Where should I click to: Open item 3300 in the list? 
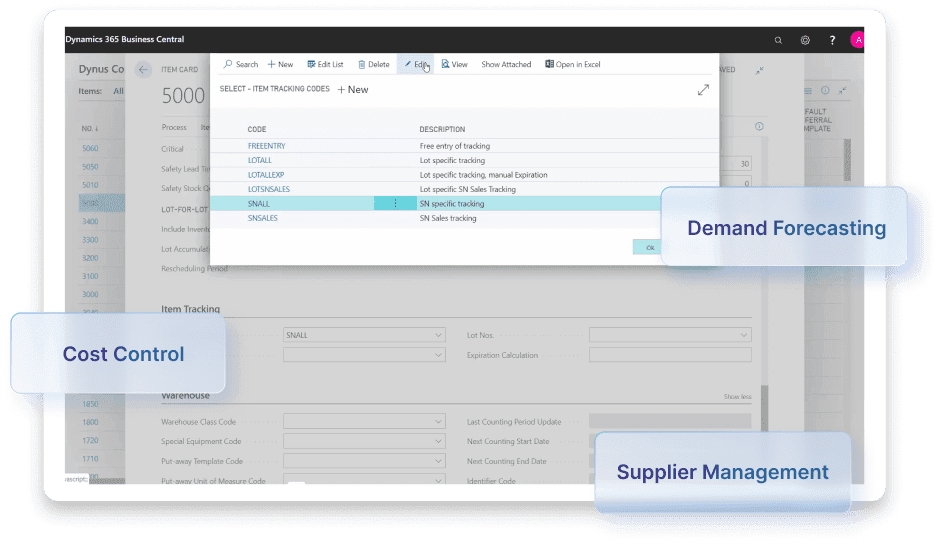90,240
